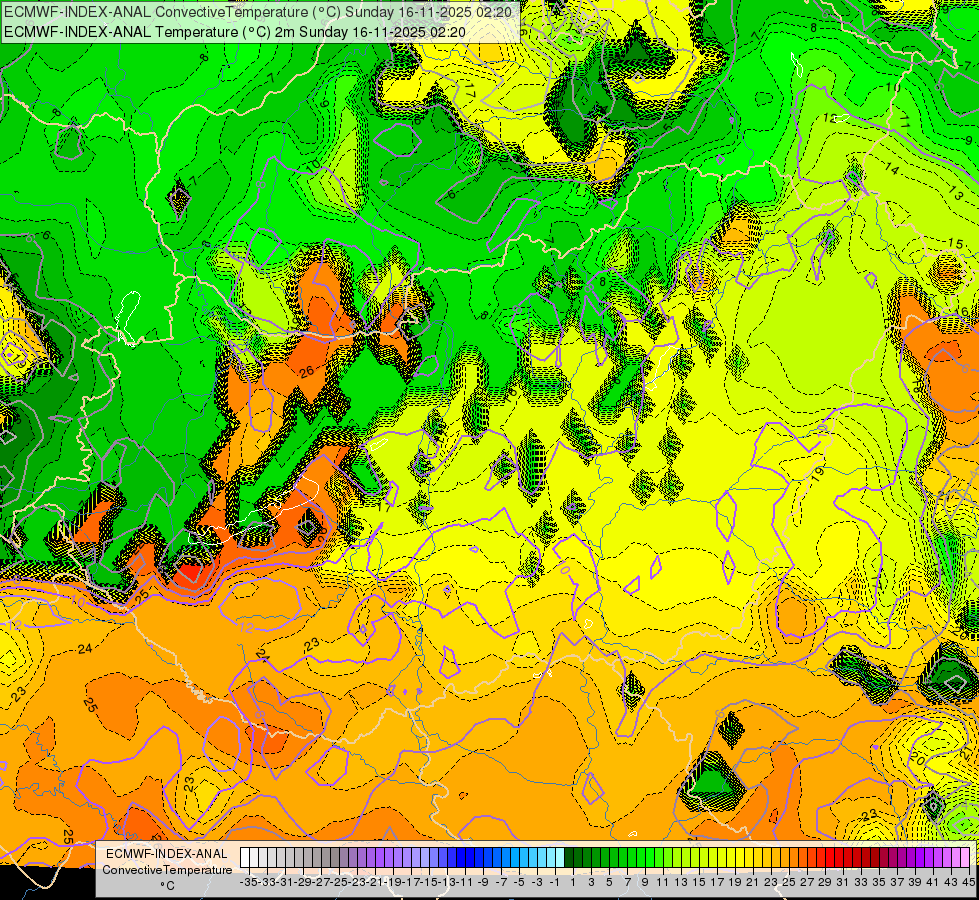Image resolution: width=979 pixels, height=900 pixels.
Task: Click the legend scale value 39
Action: (915, 882)
